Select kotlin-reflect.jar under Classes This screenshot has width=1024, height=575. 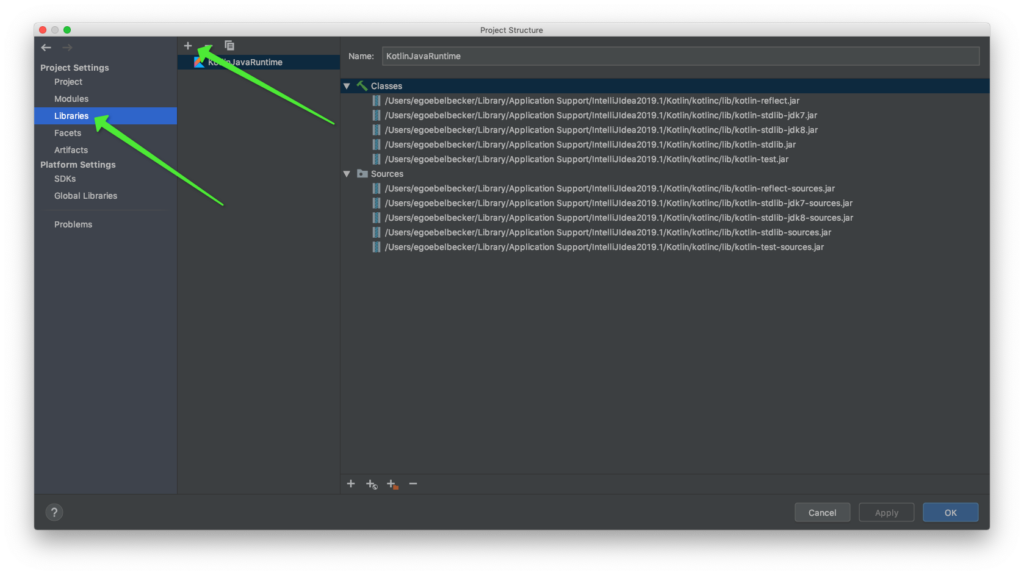[x=592, y=101]
